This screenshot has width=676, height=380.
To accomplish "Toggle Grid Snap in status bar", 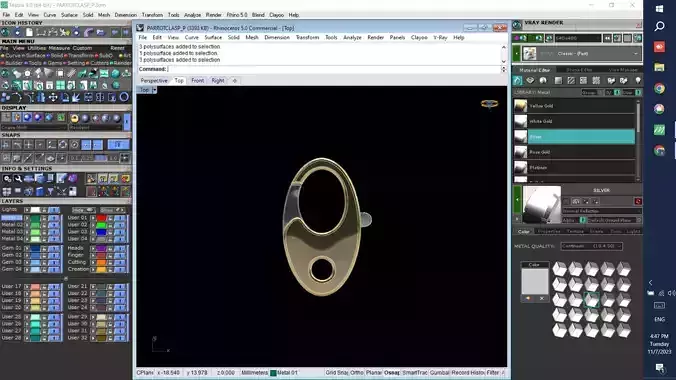I will 337,373.
